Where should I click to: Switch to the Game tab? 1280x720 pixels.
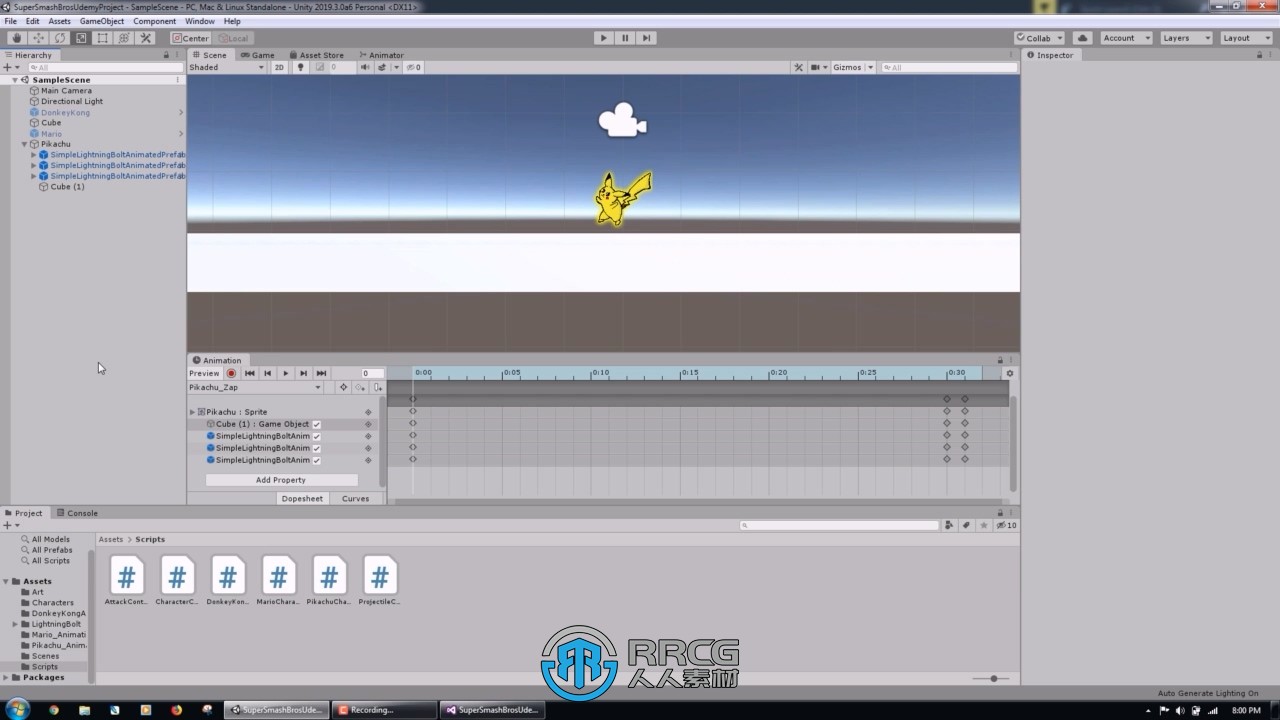coord(258,55)
